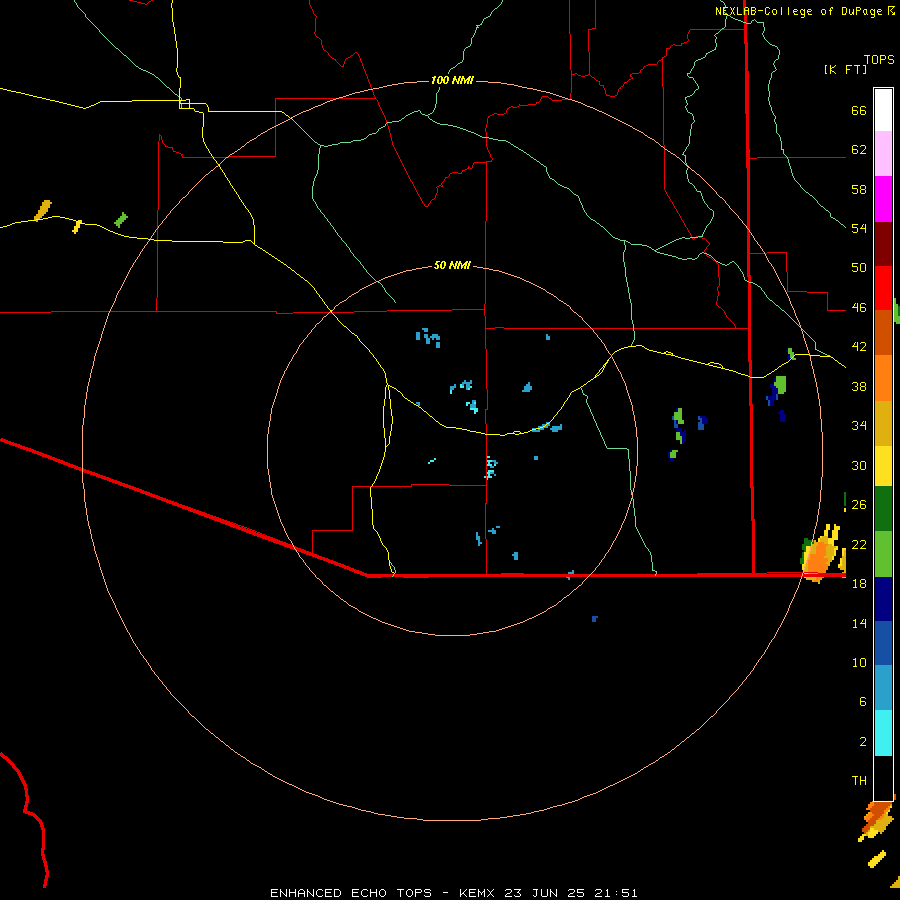Click legend value 54
The image size is (900, 900).
859,228
